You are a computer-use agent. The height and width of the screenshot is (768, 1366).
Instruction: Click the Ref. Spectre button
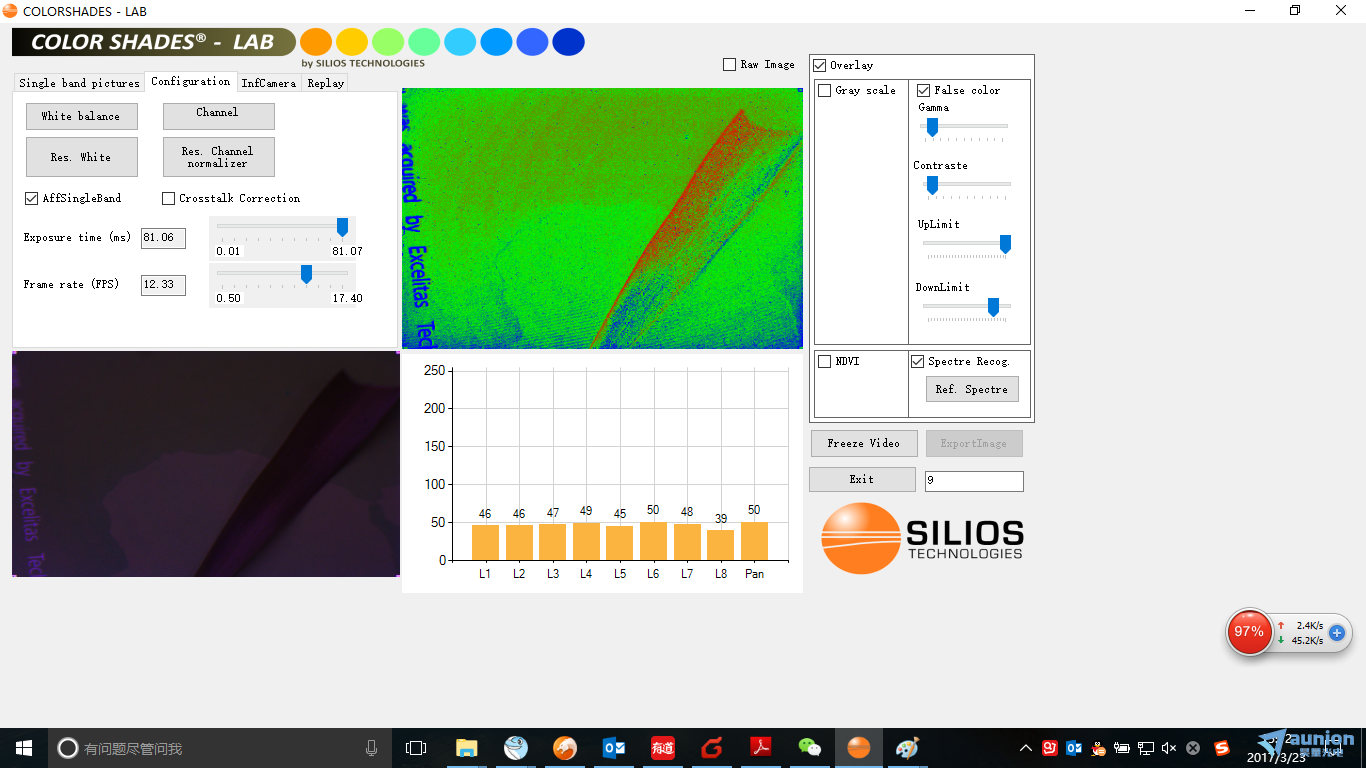click(972, 389)
